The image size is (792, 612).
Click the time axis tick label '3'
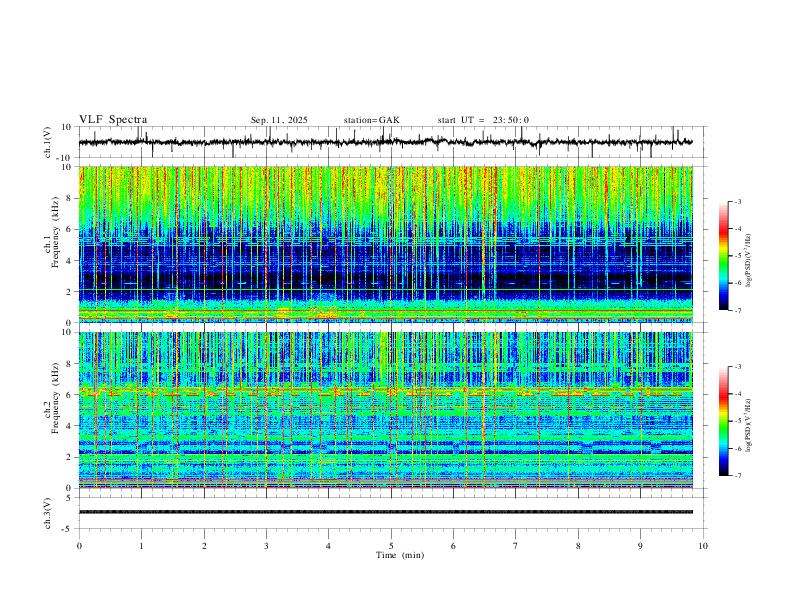(x=266, y=546)
